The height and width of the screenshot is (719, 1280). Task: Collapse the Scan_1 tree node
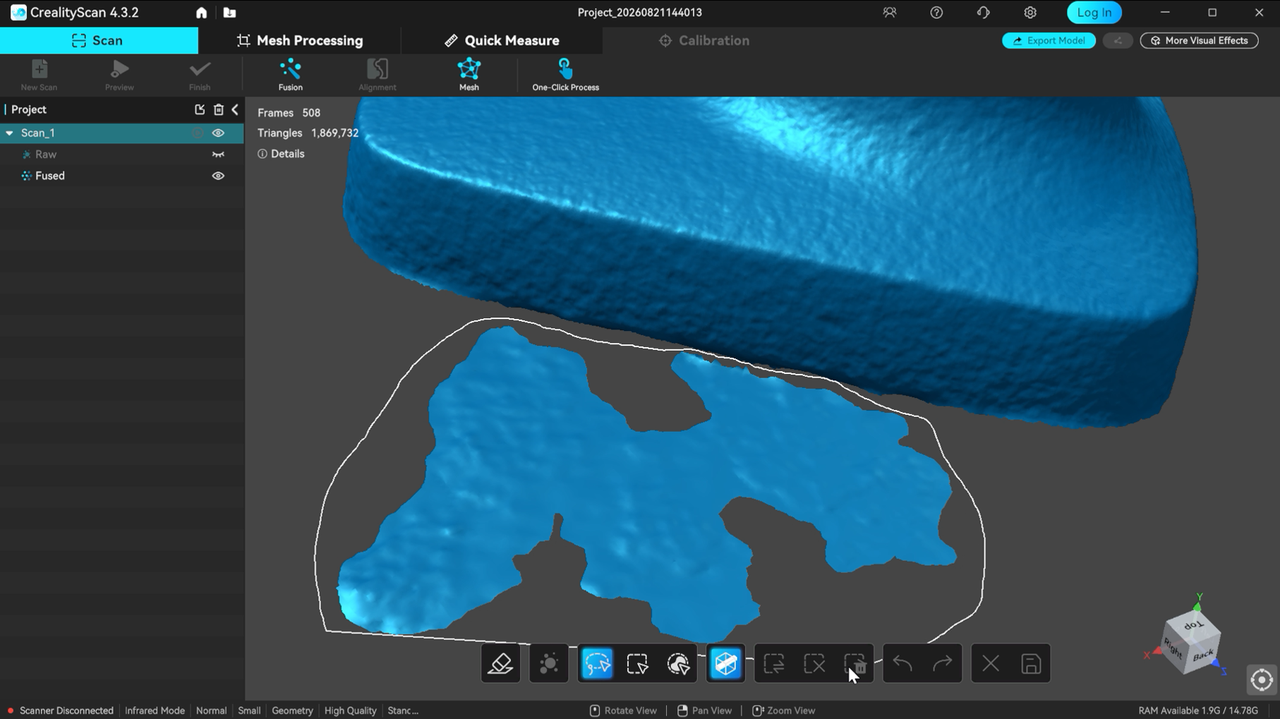tap(10, 133)
